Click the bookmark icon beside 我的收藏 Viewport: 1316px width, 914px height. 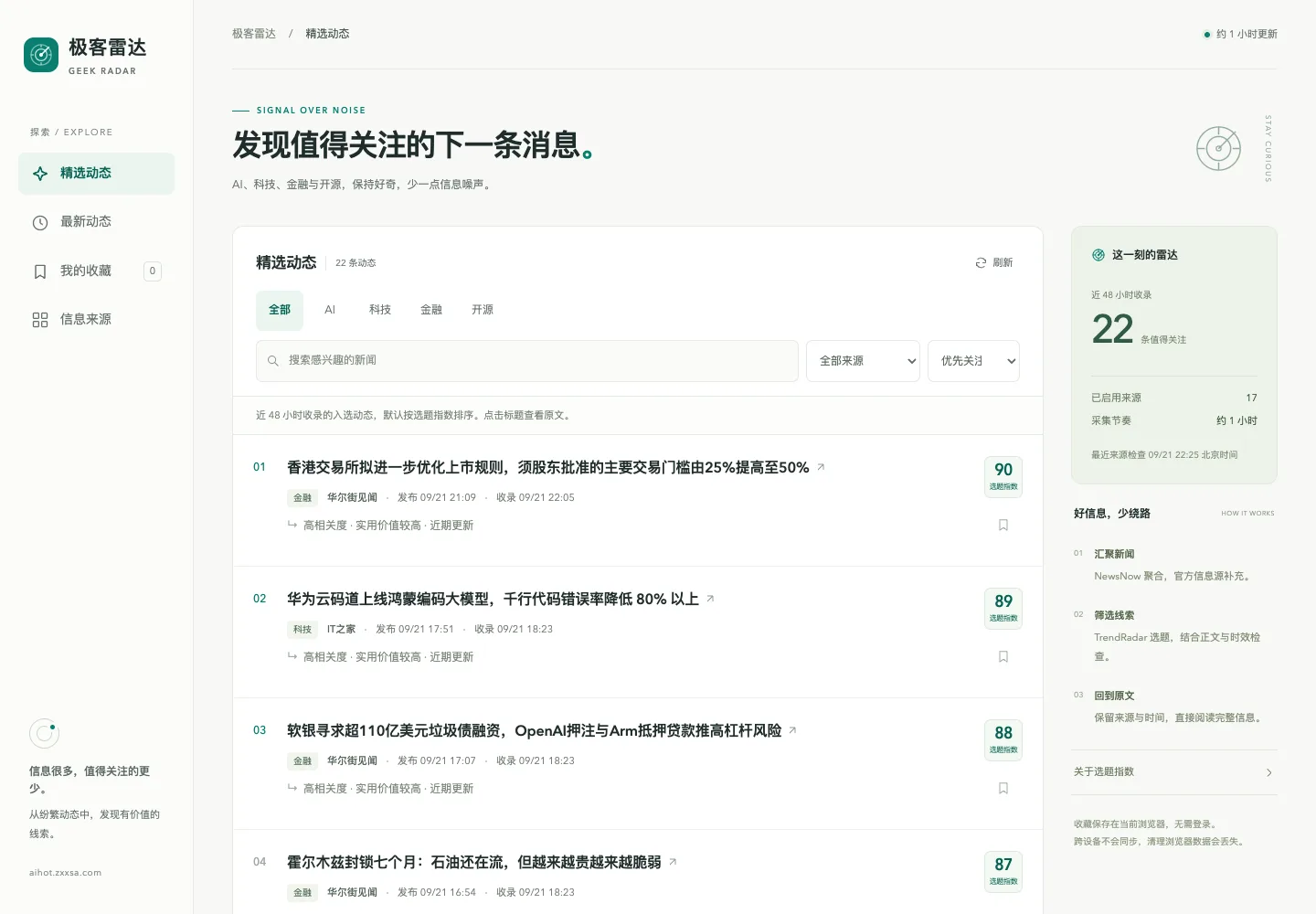click(x=40, y=271)
